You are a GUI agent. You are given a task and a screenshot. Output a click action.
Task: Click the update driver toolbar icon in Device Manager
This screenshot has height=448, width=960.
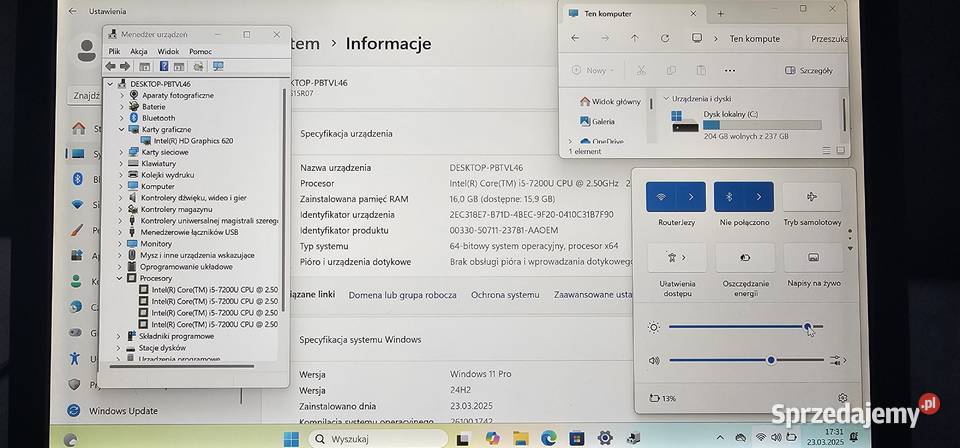pos(198,66)
